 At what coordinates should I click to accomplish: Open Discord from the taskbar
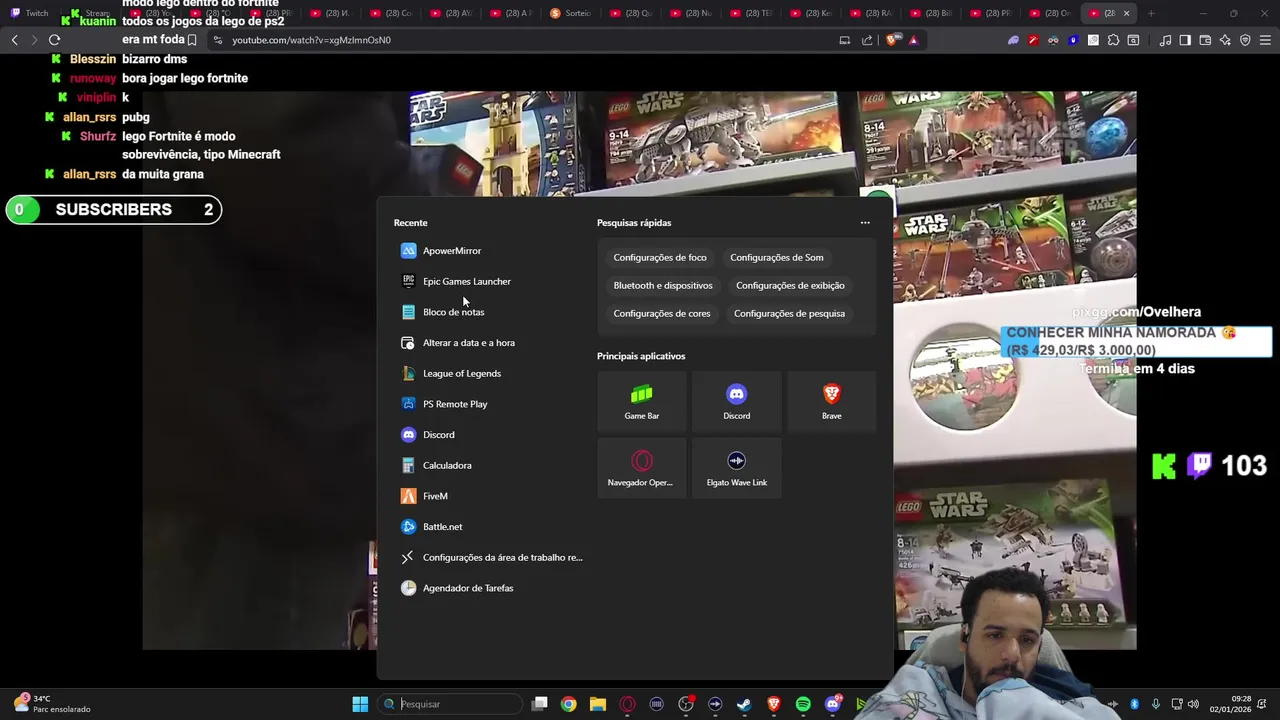pyautogui.click(x=832, y=704)
